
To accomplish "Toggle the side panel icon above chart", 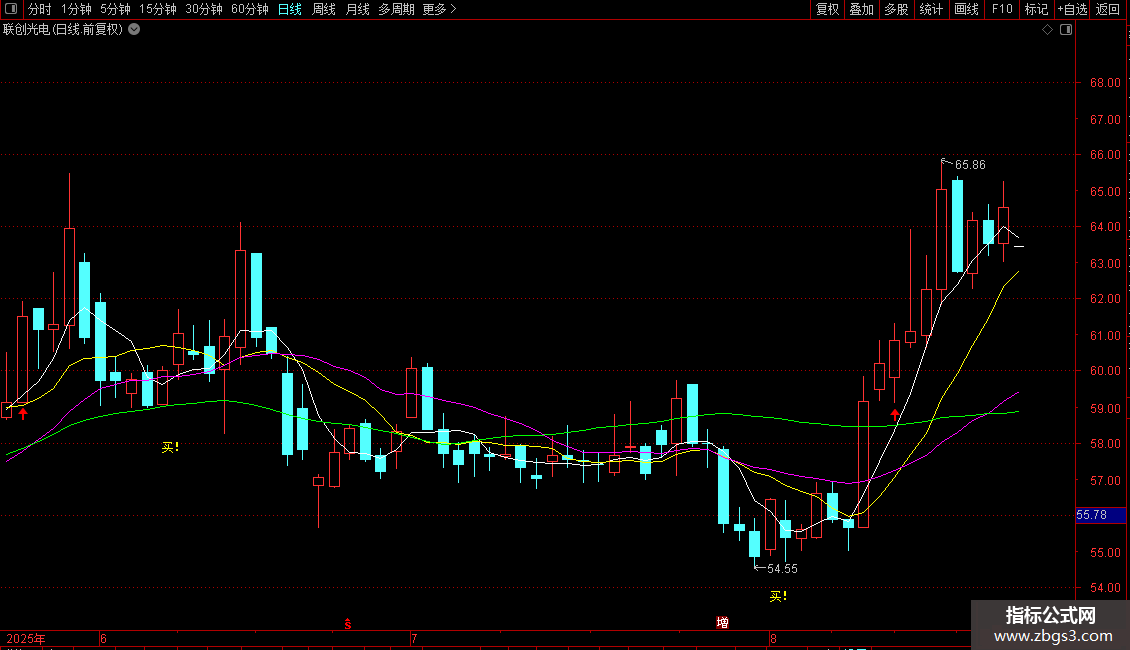I will 1066,30.
